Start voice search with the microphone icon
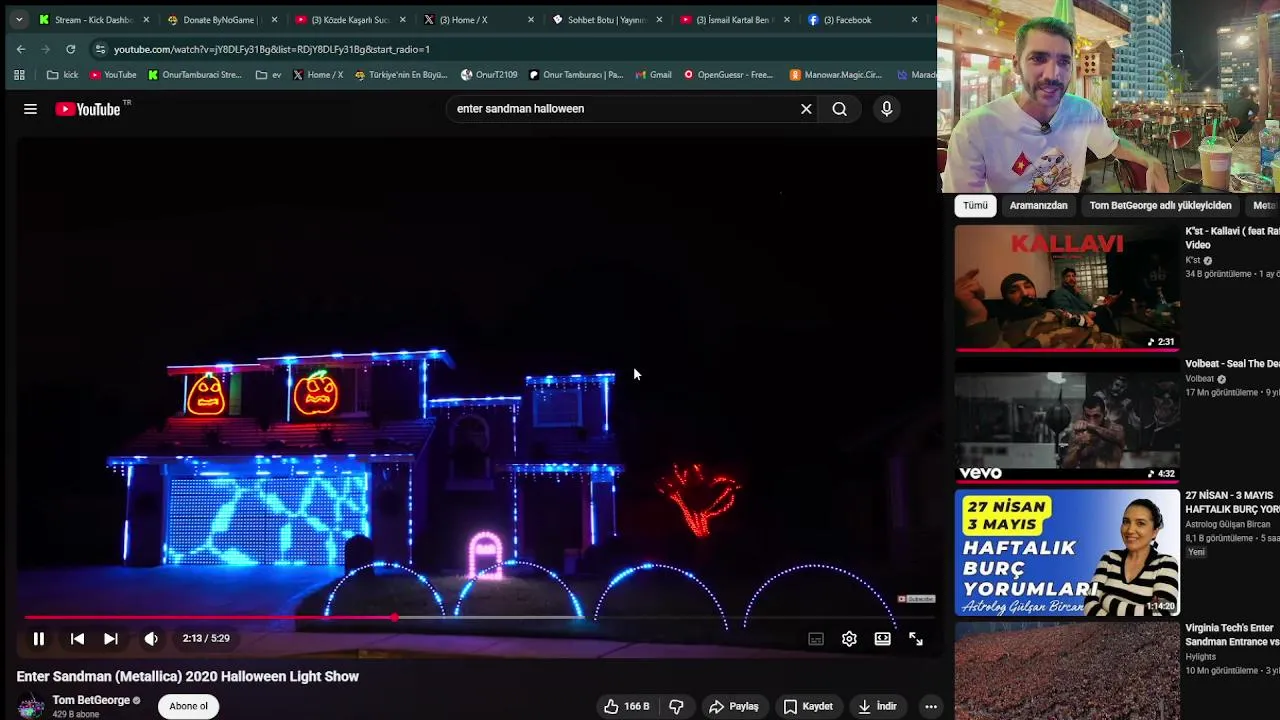This screenshot has width=1280, height=720. click(x=886, y=109)
